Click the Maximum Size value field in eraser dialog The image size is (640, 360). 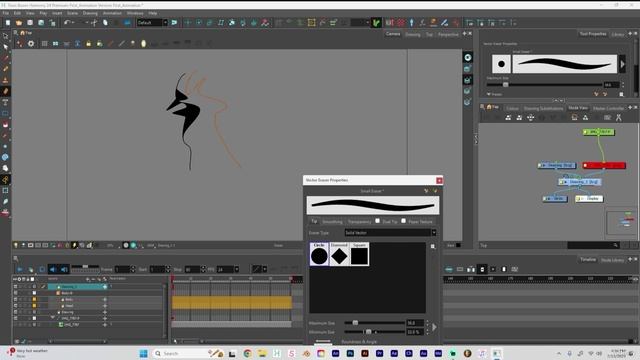tap(415, 323)
